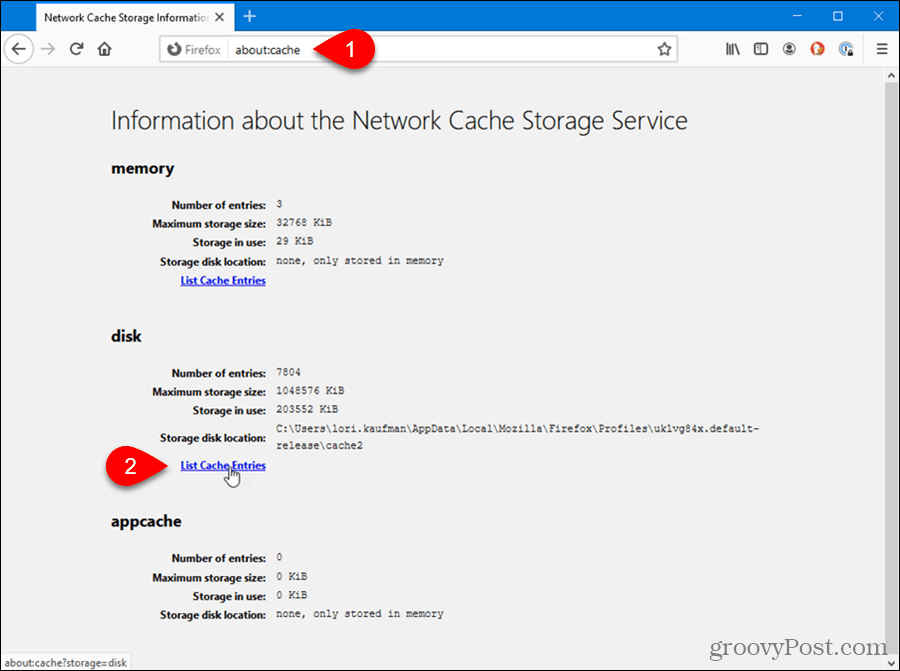Image resolution: width=900 pixels, height=671 pixels.
Task: Open the hamburger application menu
Action: coord(882,49)
